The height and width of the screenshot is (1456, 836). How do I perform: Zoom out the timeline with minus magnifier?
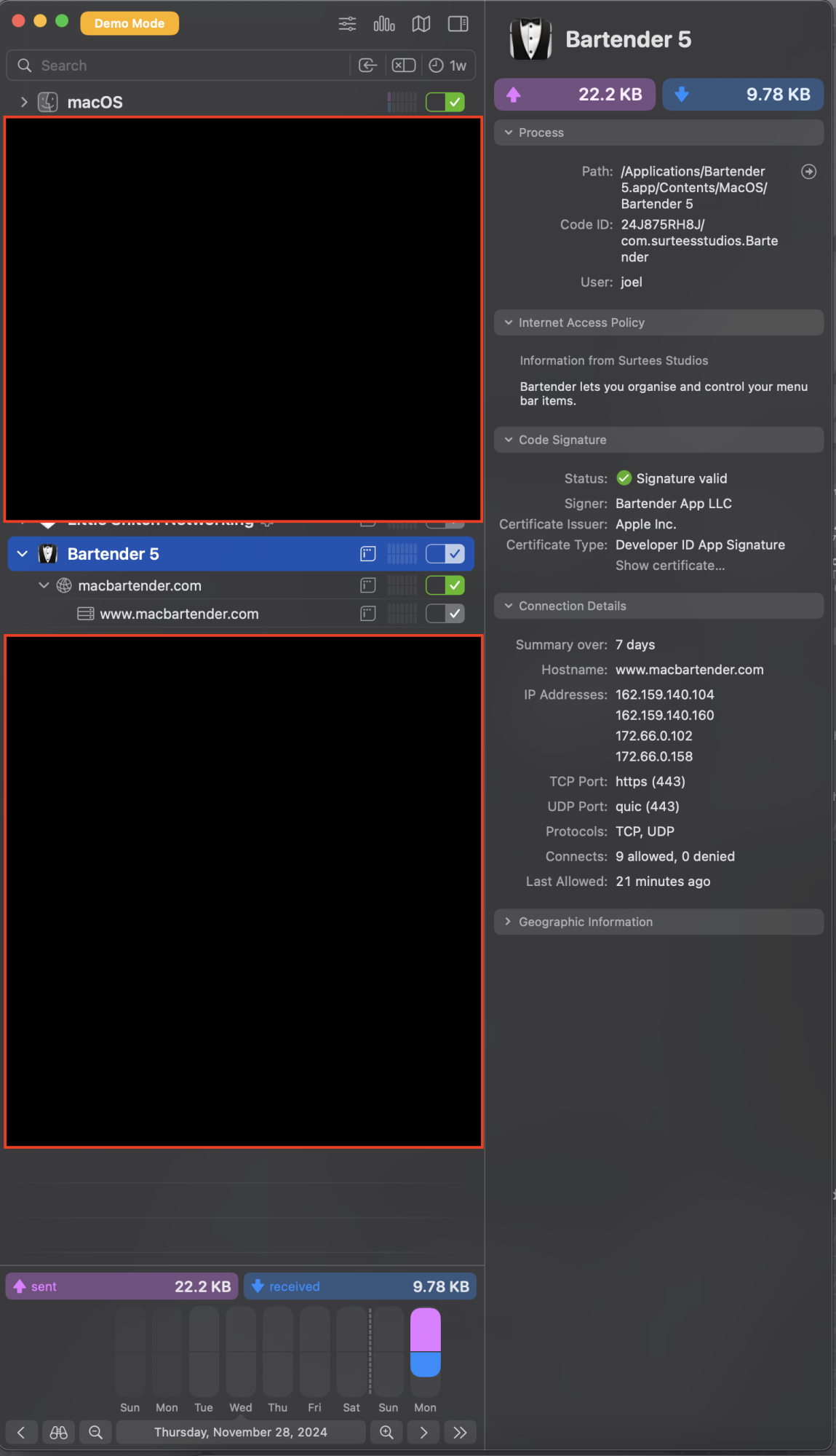click(x=95, y=1433)
